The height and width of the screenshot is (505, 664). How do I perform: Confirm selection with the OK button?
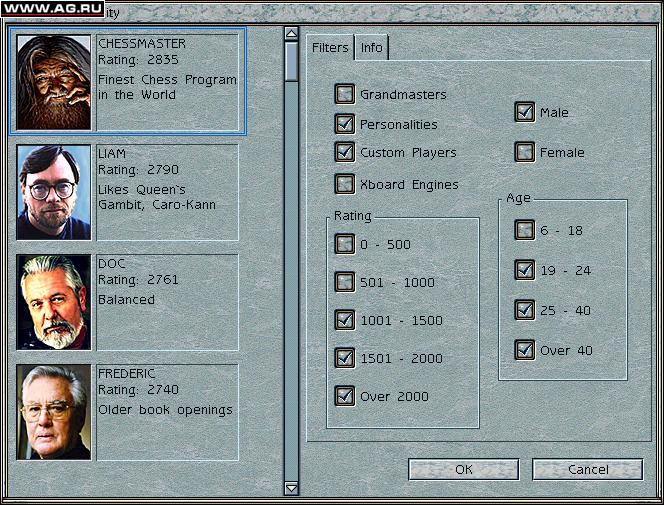point(464,469)
